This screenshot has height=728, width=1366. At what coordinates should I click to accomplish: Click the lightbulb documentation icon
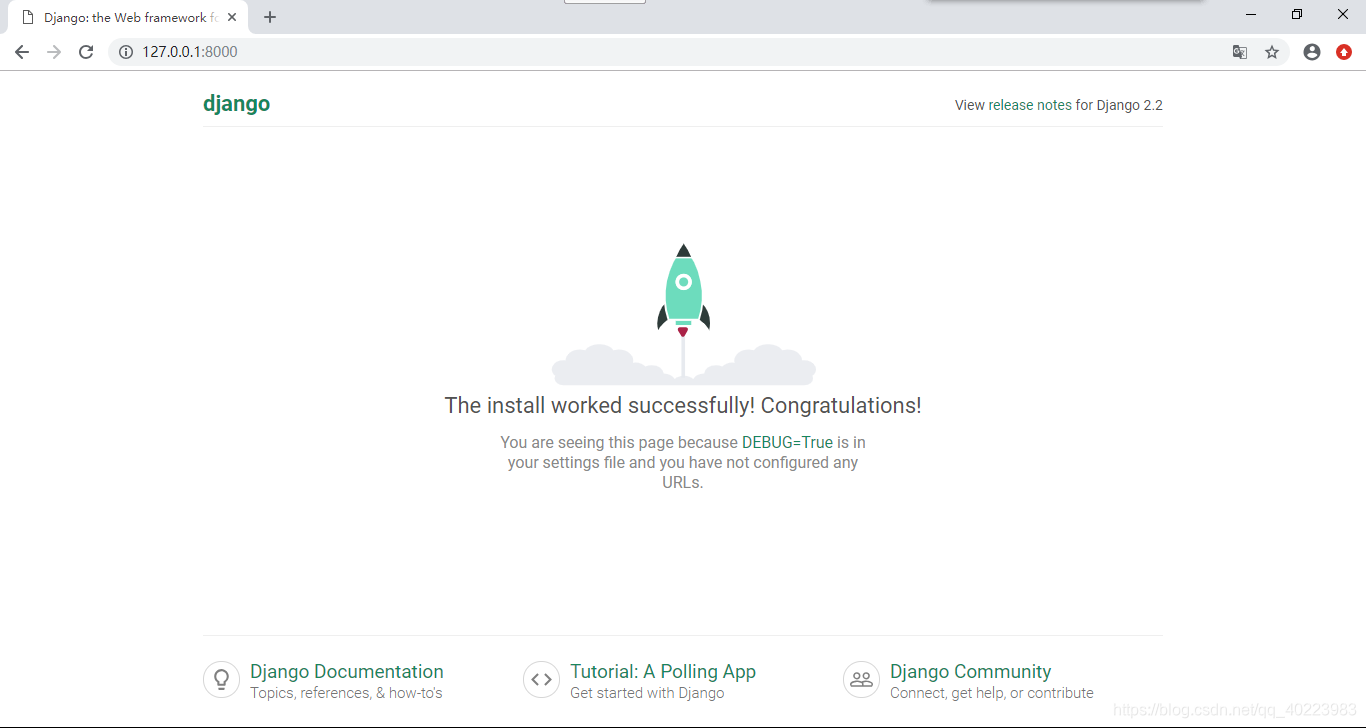(x=222, y=679)
